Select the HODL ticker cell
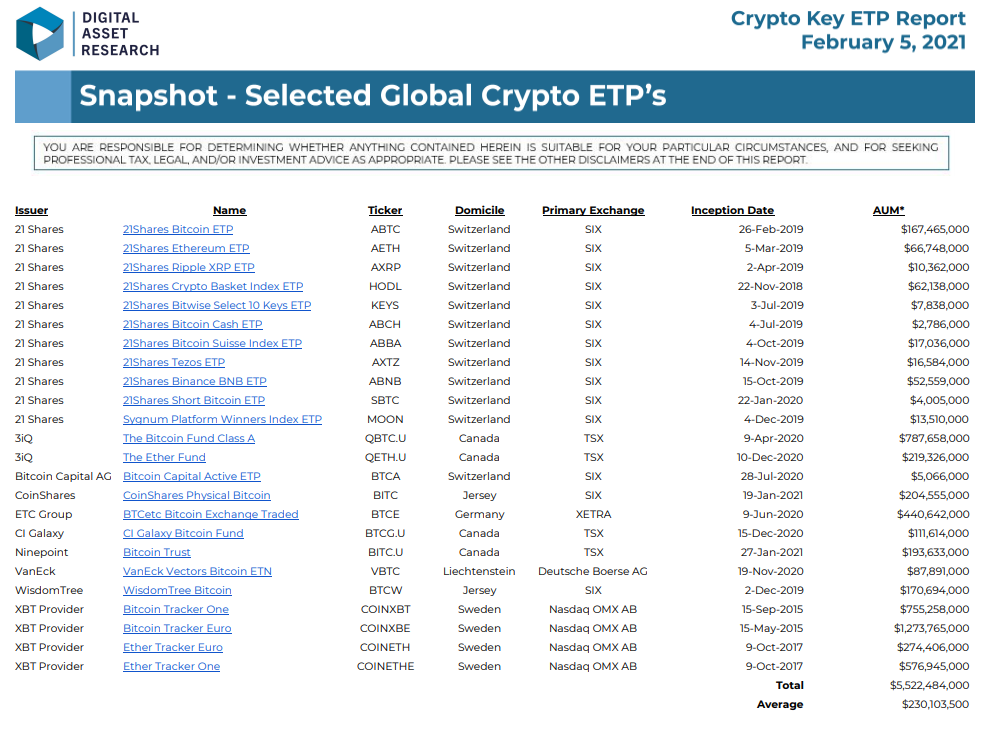 (385, 286)
